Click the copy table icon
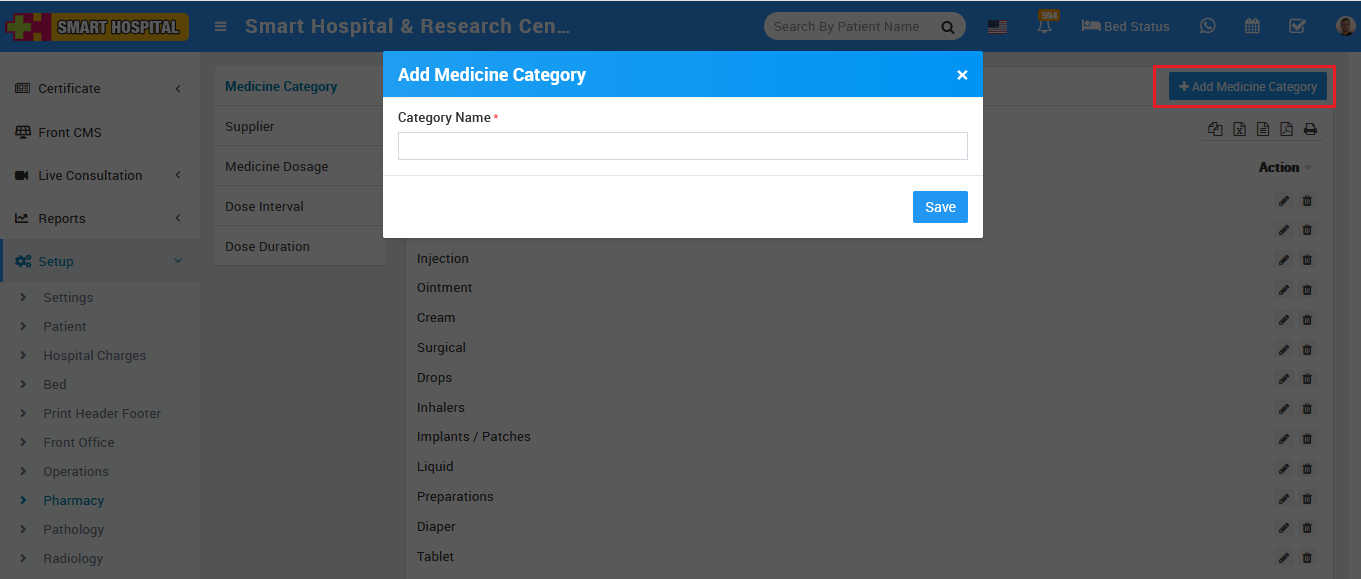The height and width of the screenshot is (579, 1361). (1215, 129)
